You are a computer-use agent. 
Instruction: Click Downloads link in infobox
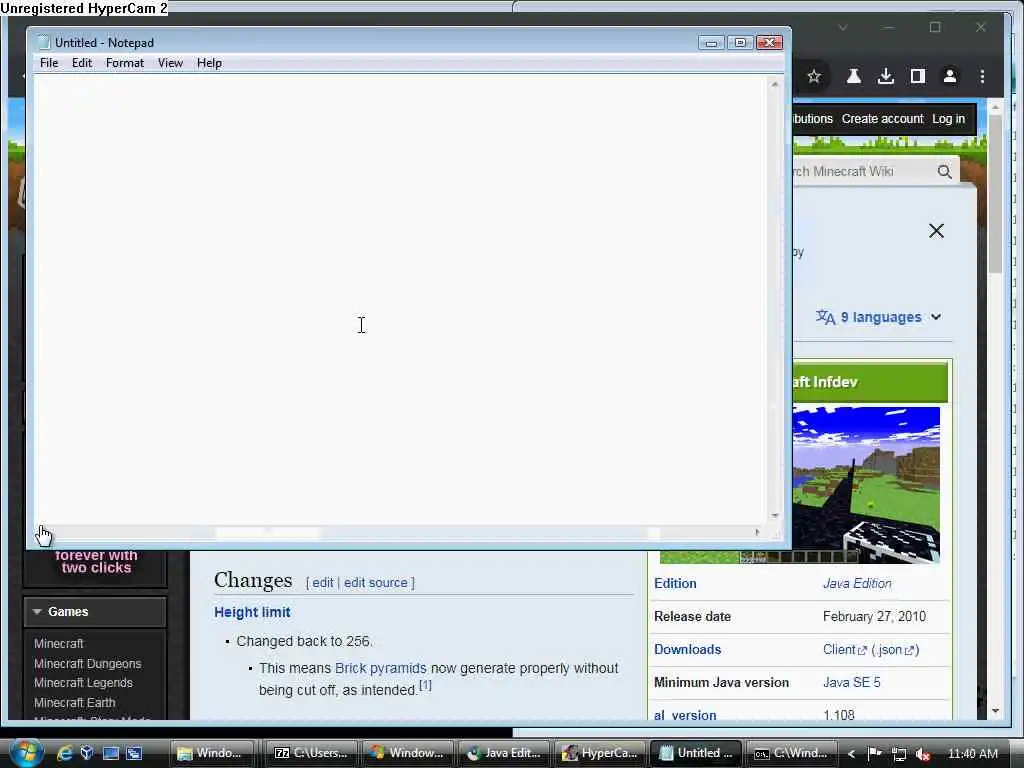688,649
